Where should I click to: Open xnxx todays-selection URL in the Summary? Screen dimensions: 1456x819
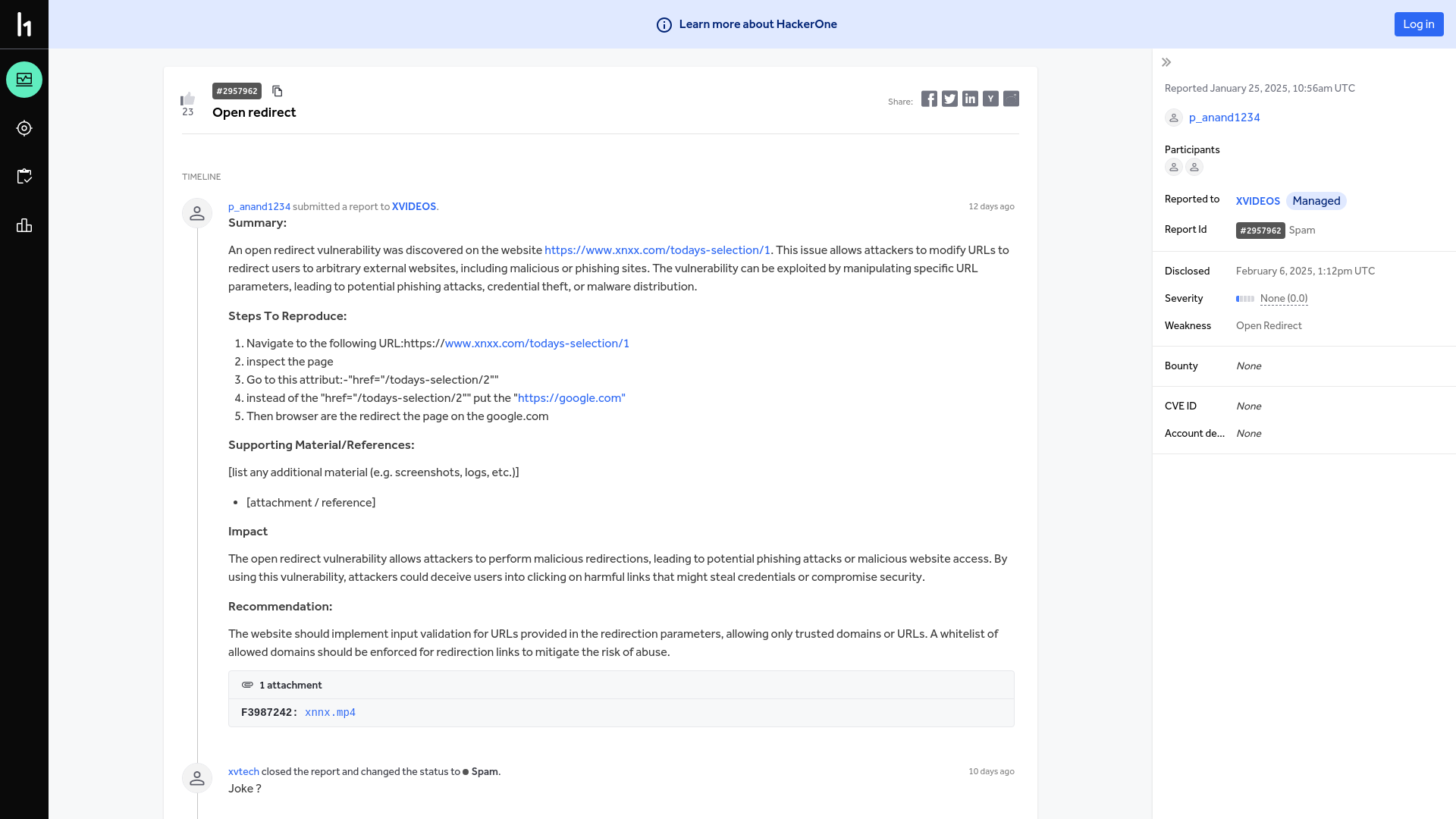click(657, 250)
